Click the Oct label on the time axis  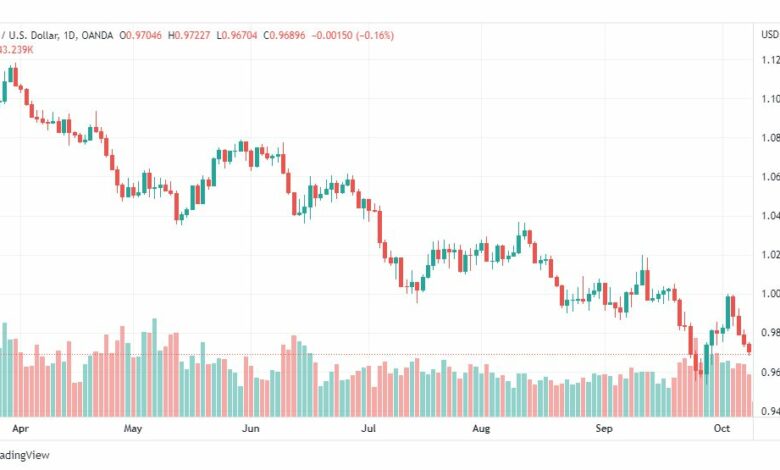pos(722,428)
